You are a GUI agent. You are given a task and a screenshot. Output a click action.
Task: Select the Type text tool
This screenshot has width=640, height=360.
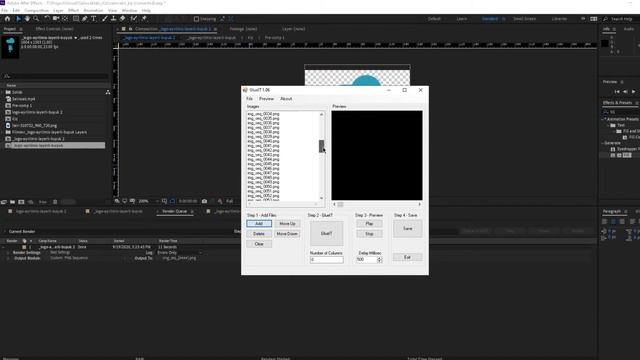click(x=94, y=19)
